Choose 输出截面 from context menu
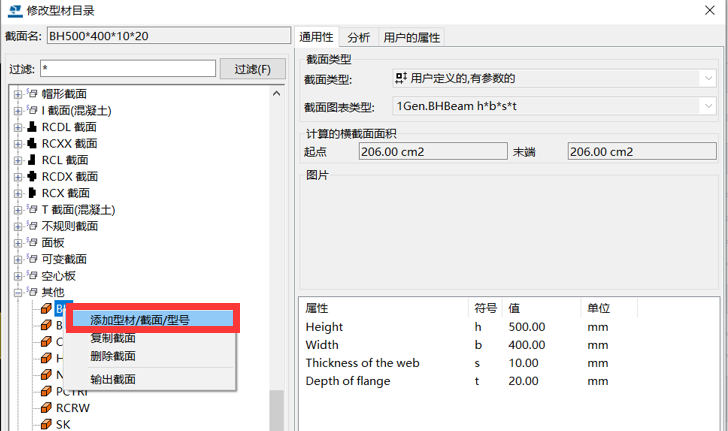This screenshot has width=728, height=431. (113, 379)
